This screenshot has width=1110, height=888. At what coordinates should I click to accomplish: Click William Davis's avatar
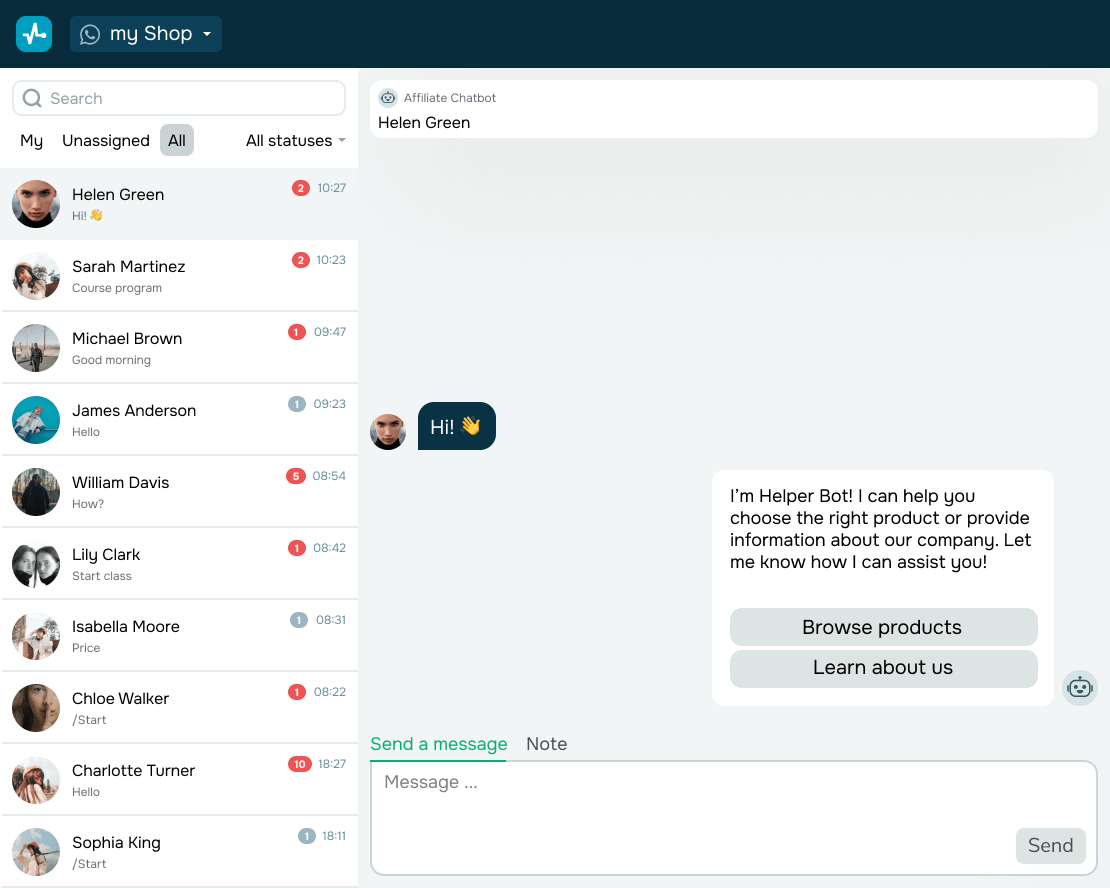click(36, 492)
